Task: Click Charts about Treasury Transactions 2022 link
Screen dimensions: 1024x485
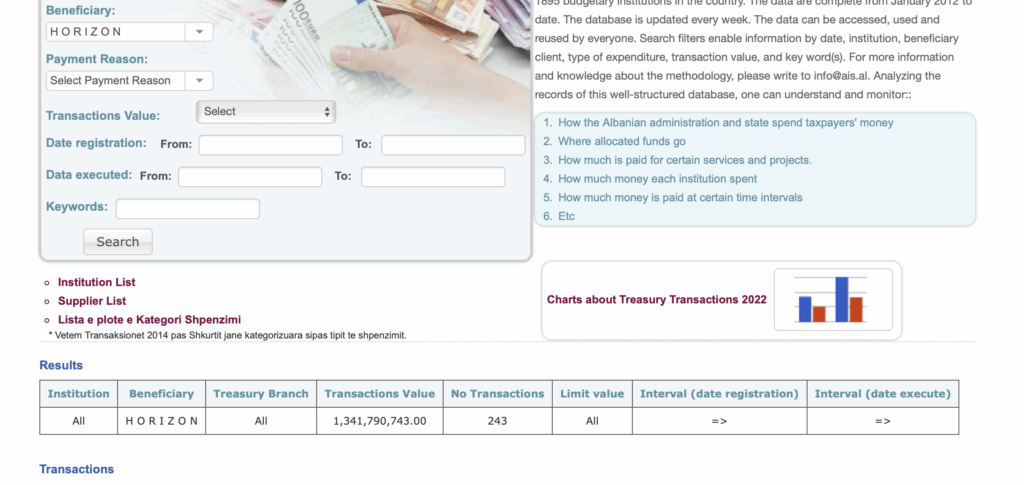Action: pyautogui.click(x=656, y=300)
